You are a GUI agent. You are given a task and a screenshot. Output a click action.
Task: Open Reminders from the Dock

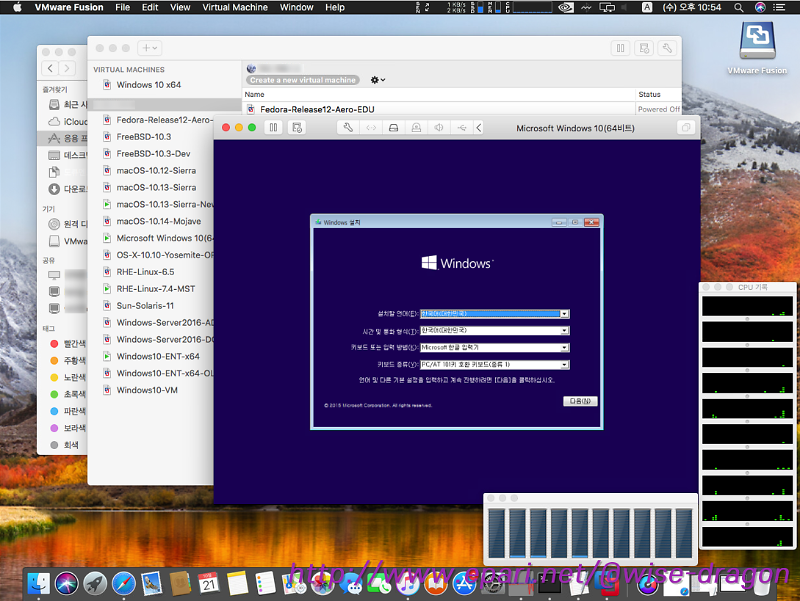tap(265, 584)
